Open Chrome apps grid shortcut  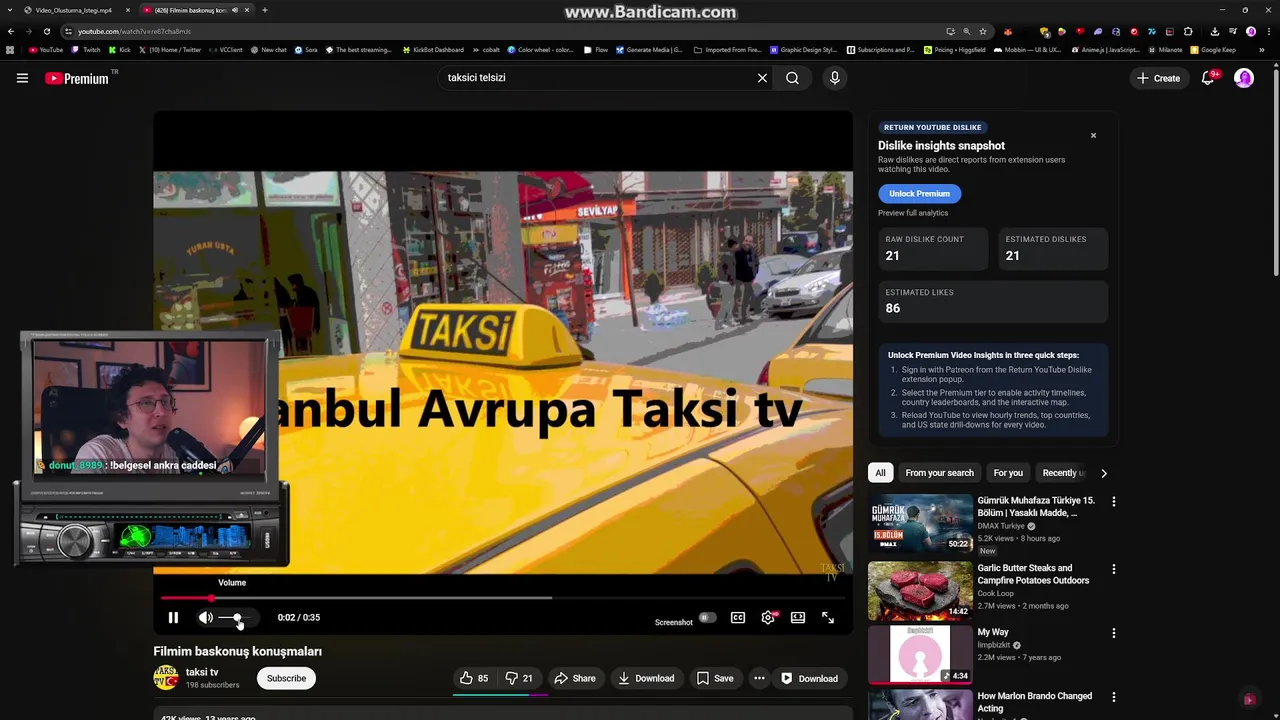tap(11, 50)
